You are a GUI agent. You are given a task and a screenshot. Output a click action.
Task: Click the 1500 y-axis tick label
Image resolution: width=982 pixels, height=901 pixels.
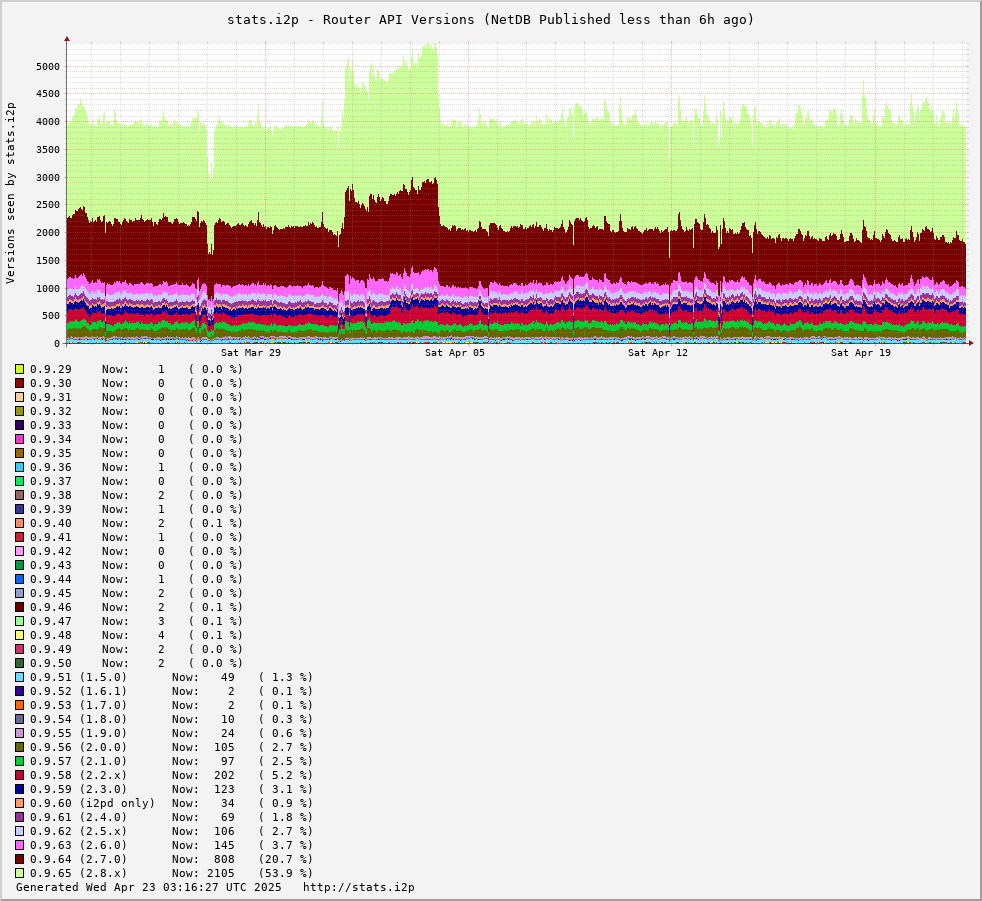click(48, 260)
